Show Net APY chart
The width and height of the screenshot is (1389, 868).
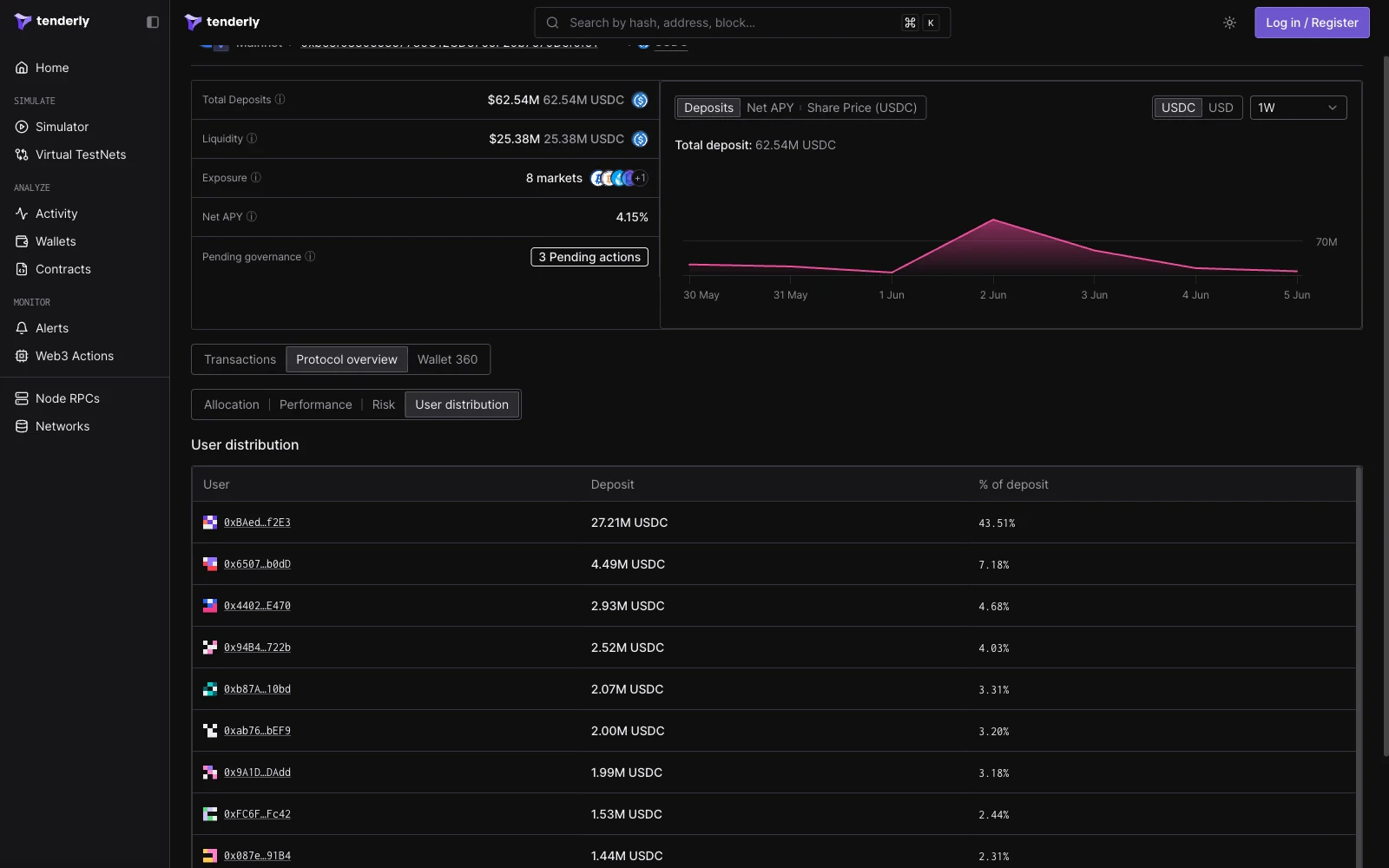[x=770, y=108]
